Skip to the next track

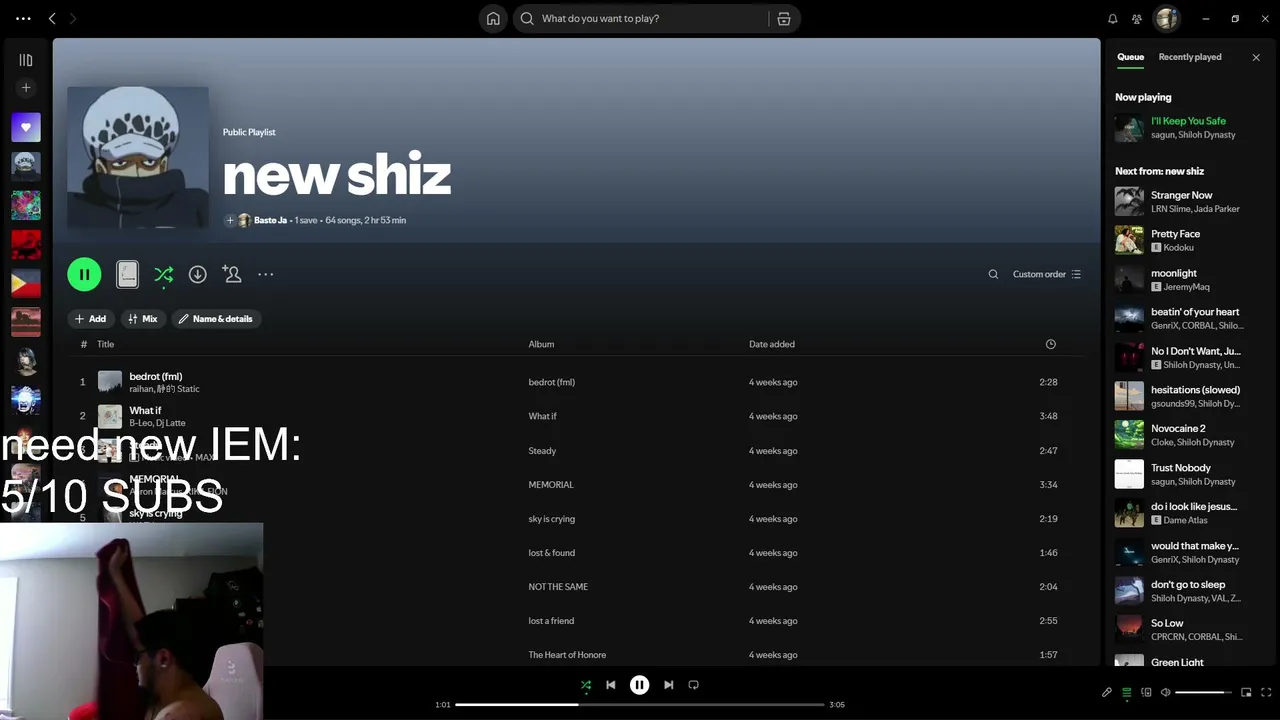pos(669,685)
